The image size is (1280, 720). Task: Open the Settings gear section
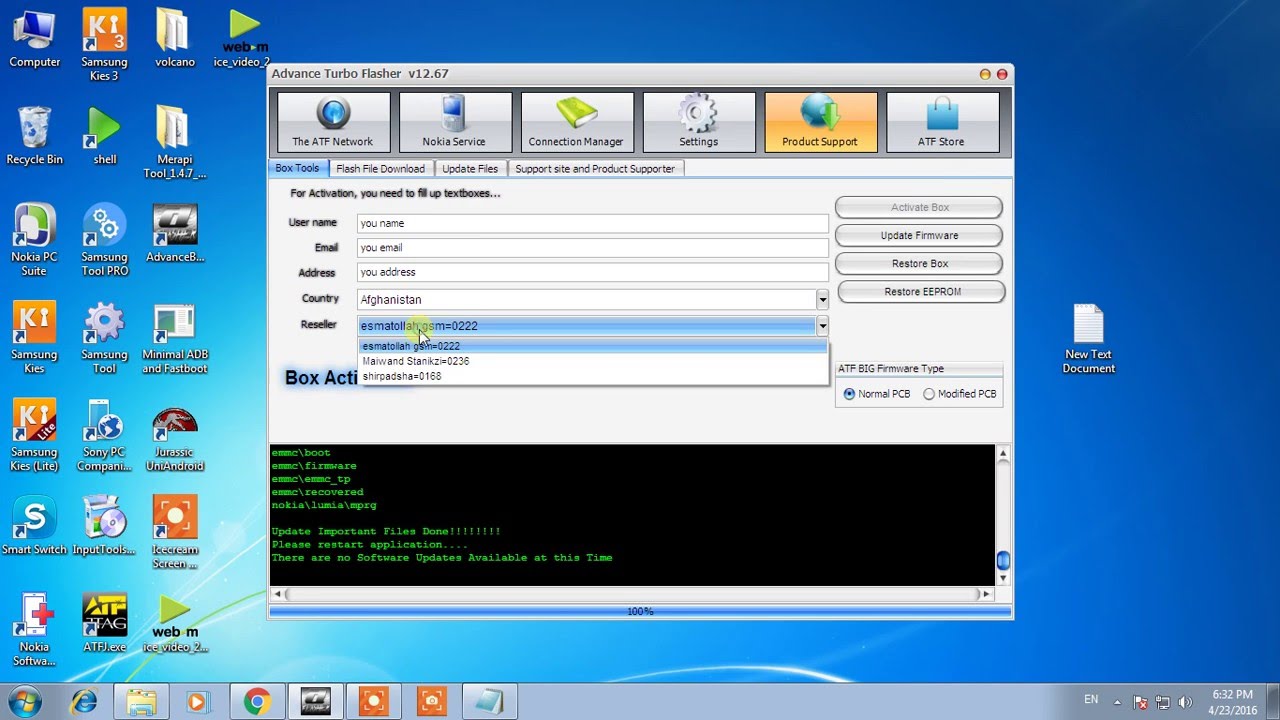(x=698, y=122)
